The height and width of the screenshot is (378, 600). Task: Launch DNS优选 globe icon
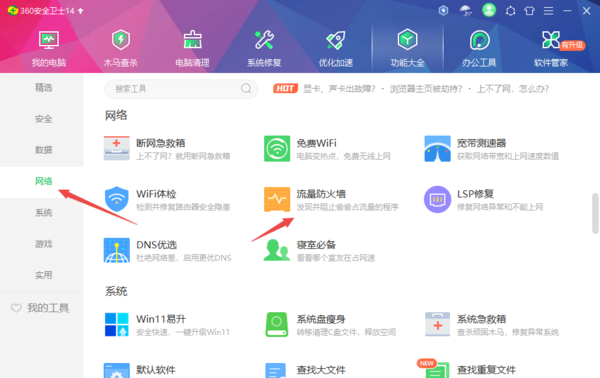117,250
